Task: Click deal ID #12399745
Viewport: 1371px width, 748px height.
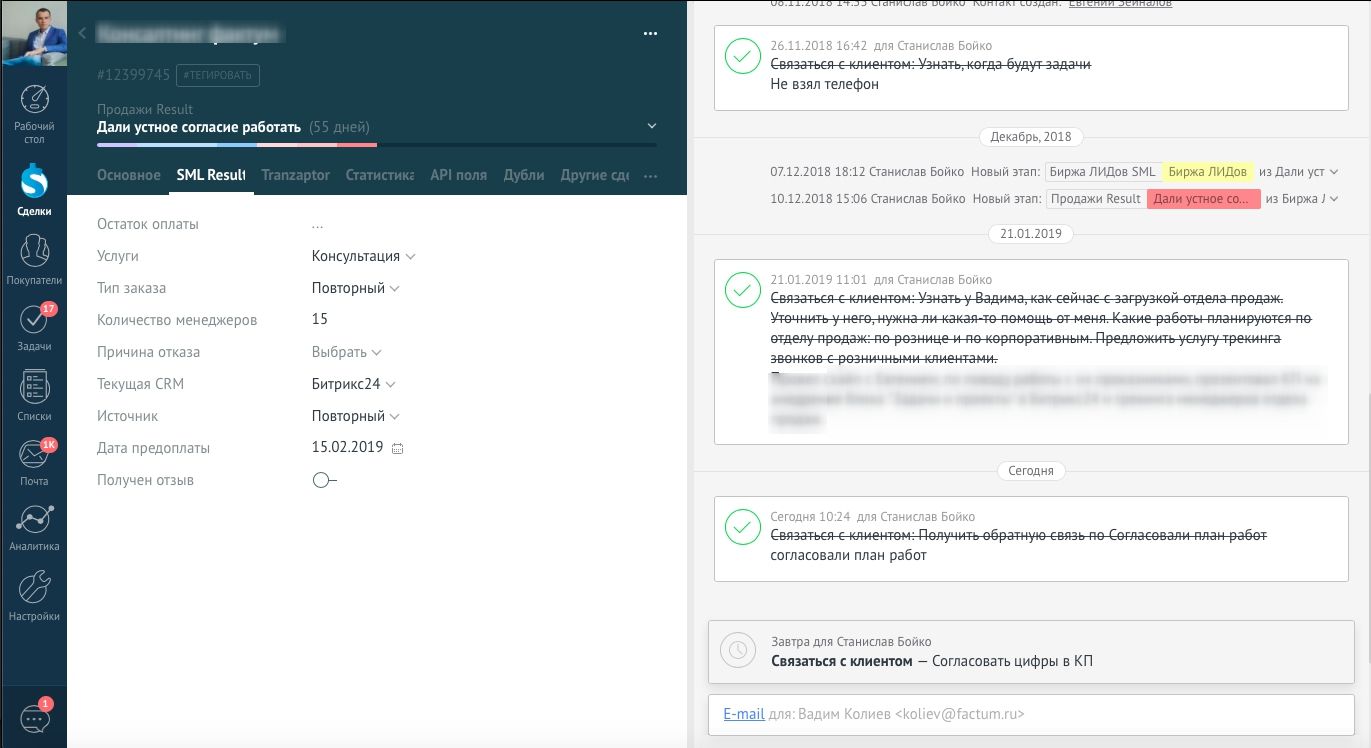Action: pos(134,75)
